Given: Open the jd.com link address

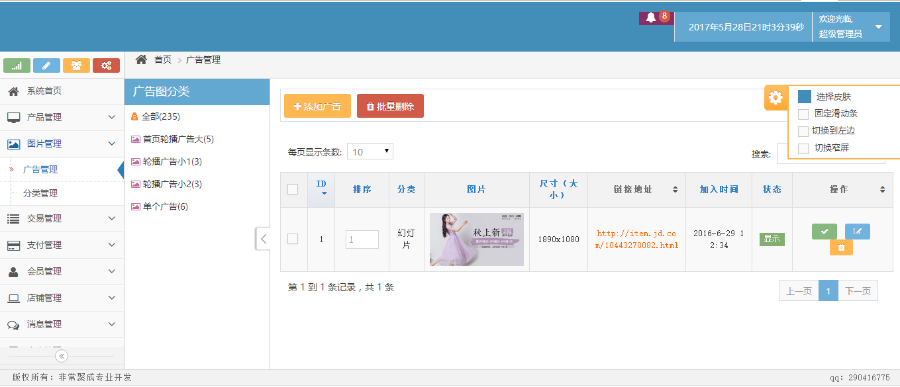Looking at the screenshot, I should click(637, 239).
